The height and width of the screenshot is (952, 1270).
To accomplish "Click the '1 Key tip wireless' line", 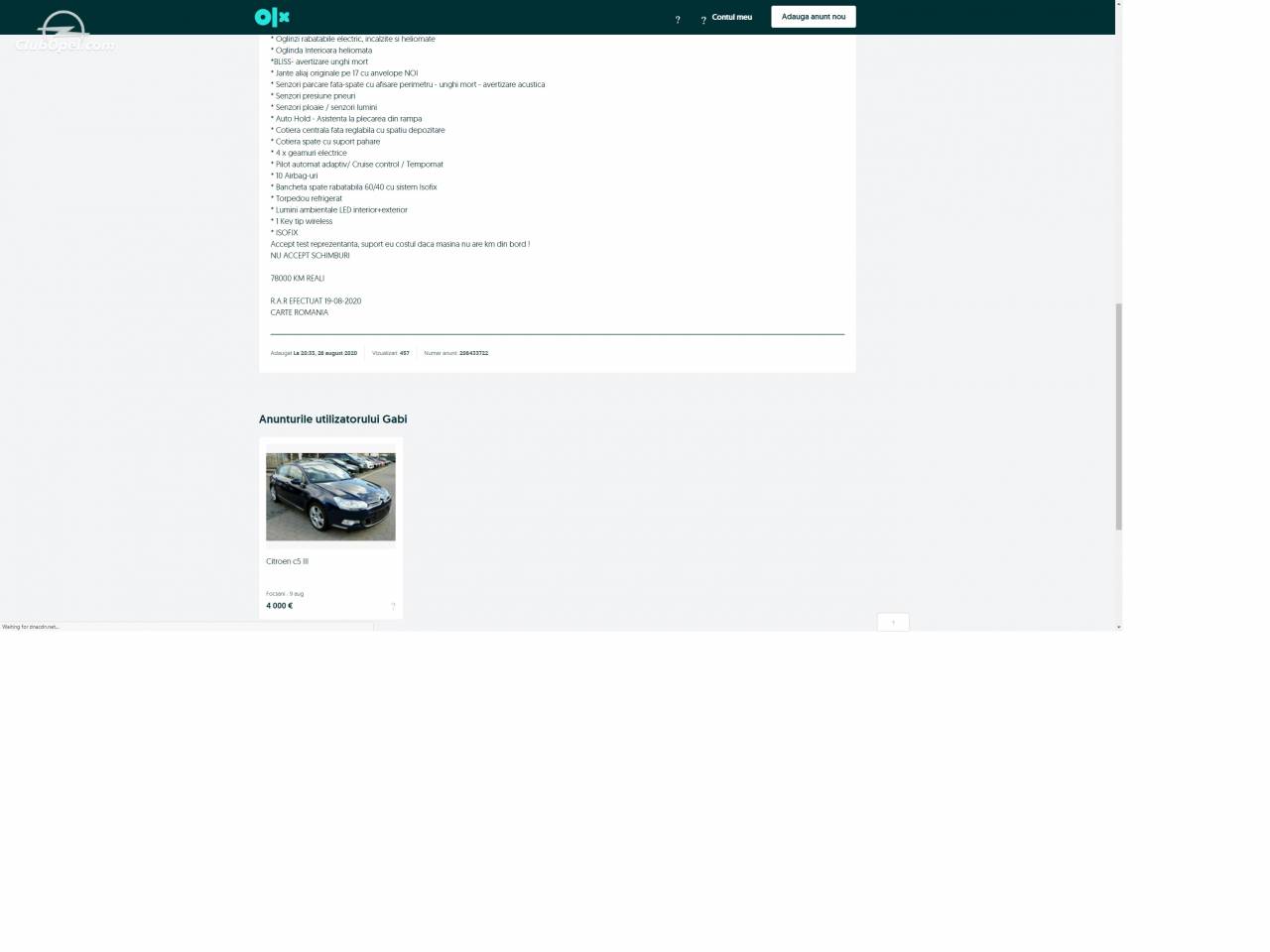I will click(x=302, y=221).
